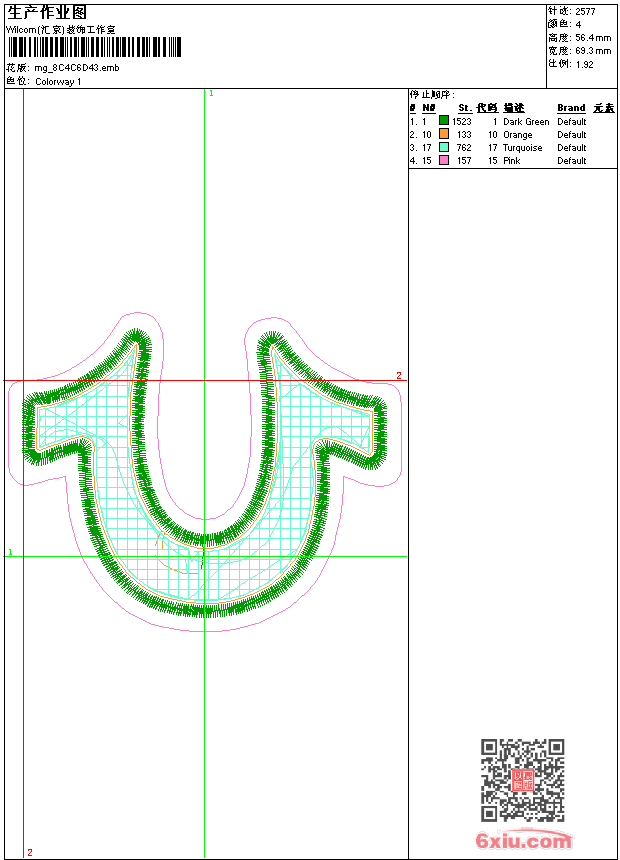
Task: Select the height value 56.4 mm
Action: tap(593, 38)
